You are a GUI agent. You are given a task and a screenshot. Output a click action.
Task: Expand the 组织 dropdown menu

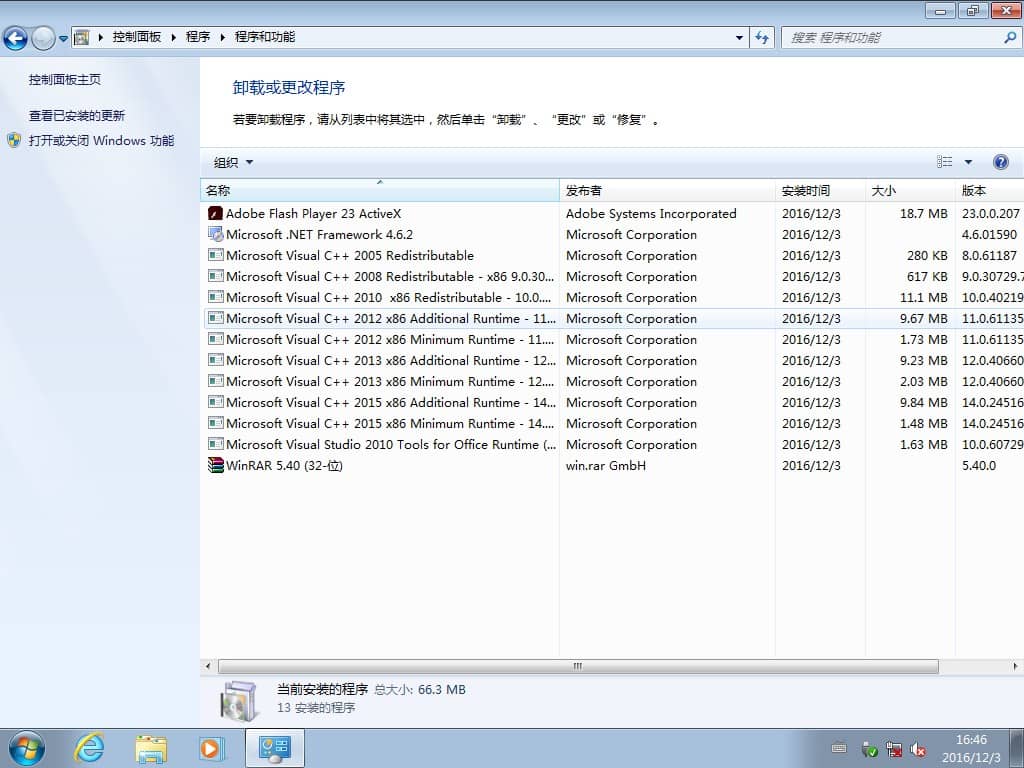tap(233, 162)
